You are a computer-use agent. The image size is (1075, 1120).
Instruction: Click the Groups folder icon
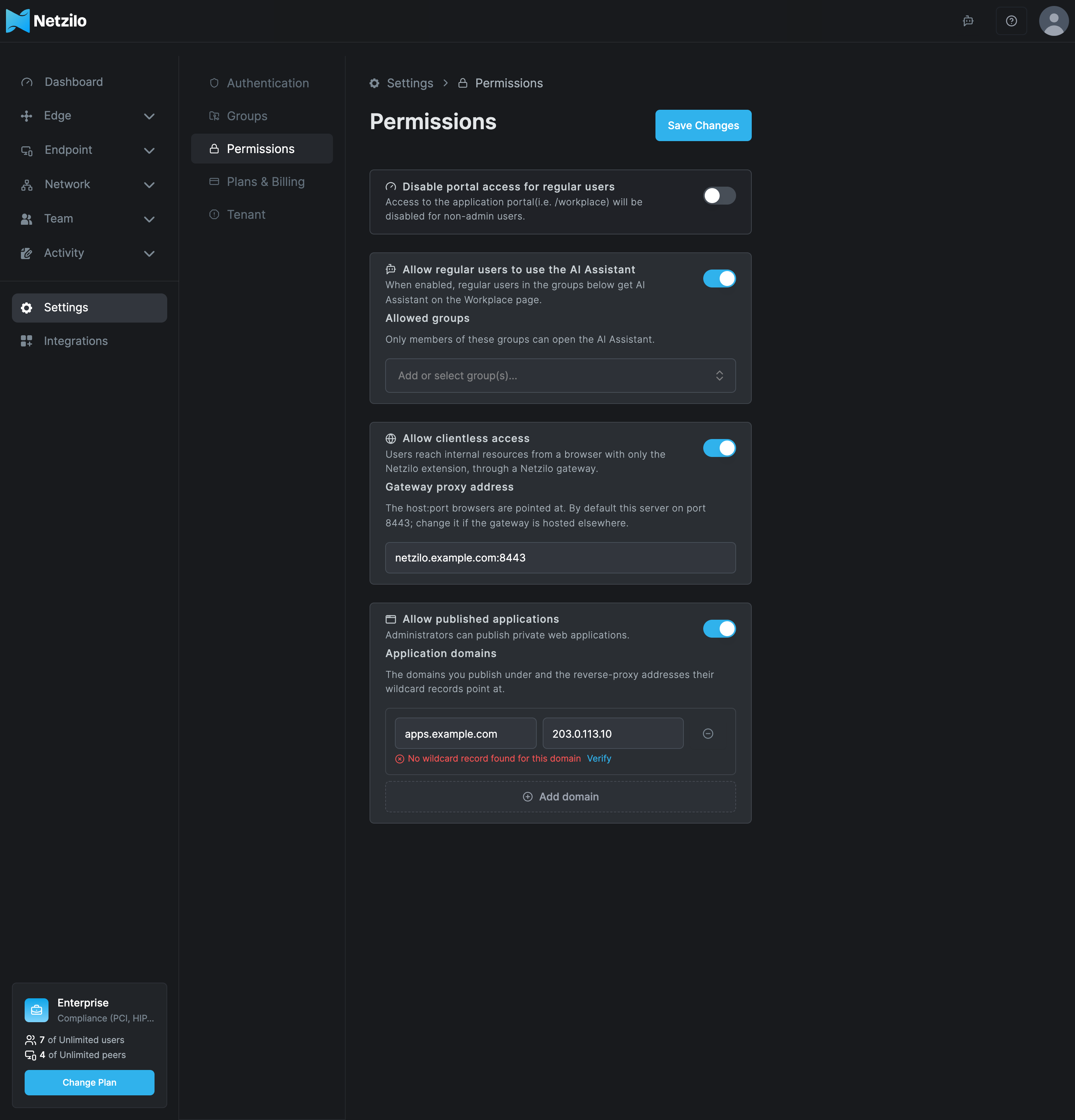click(214, 116)
